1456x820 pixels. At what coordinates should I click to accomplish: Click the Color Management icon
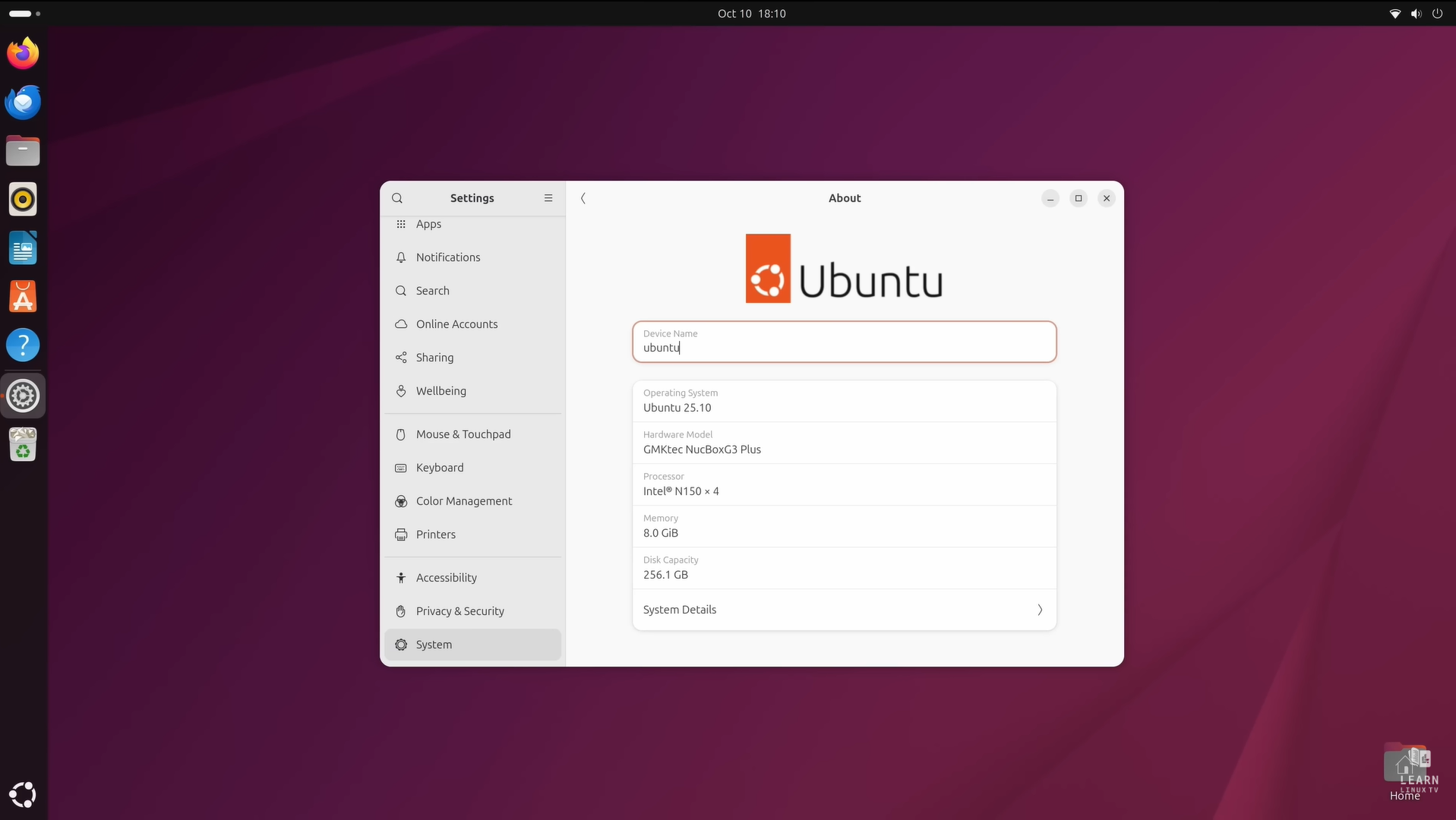[x=401, y=501]
